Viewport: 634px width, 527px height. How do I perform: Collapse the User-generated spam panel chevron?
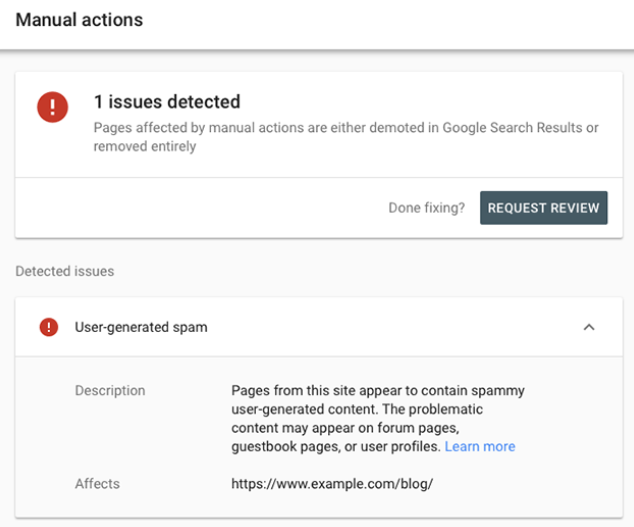pyautogui.click(x=588, y=327)
